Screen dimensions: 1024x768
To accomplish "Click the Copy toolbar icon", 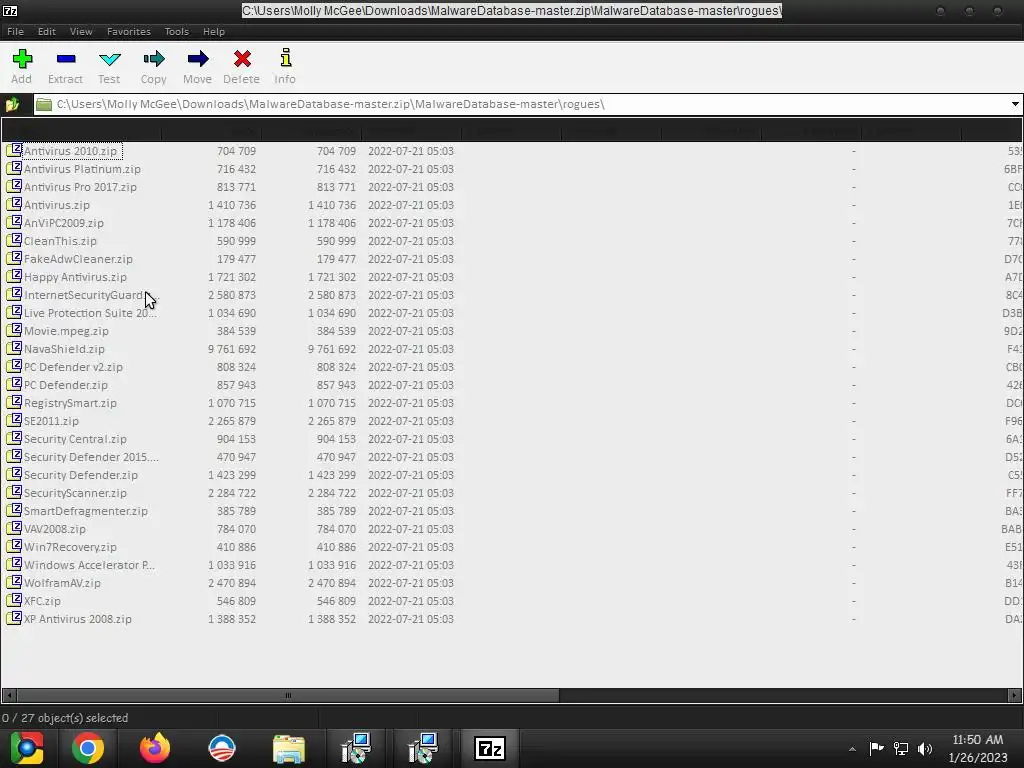I will coord(153,59).
